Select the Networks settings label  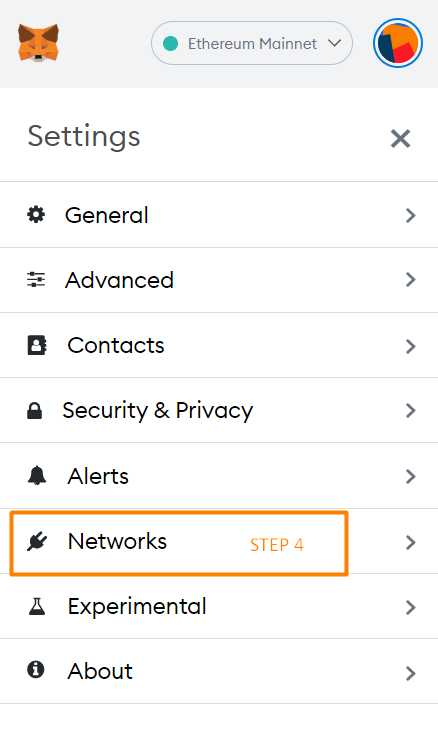(x=117, y=541)
